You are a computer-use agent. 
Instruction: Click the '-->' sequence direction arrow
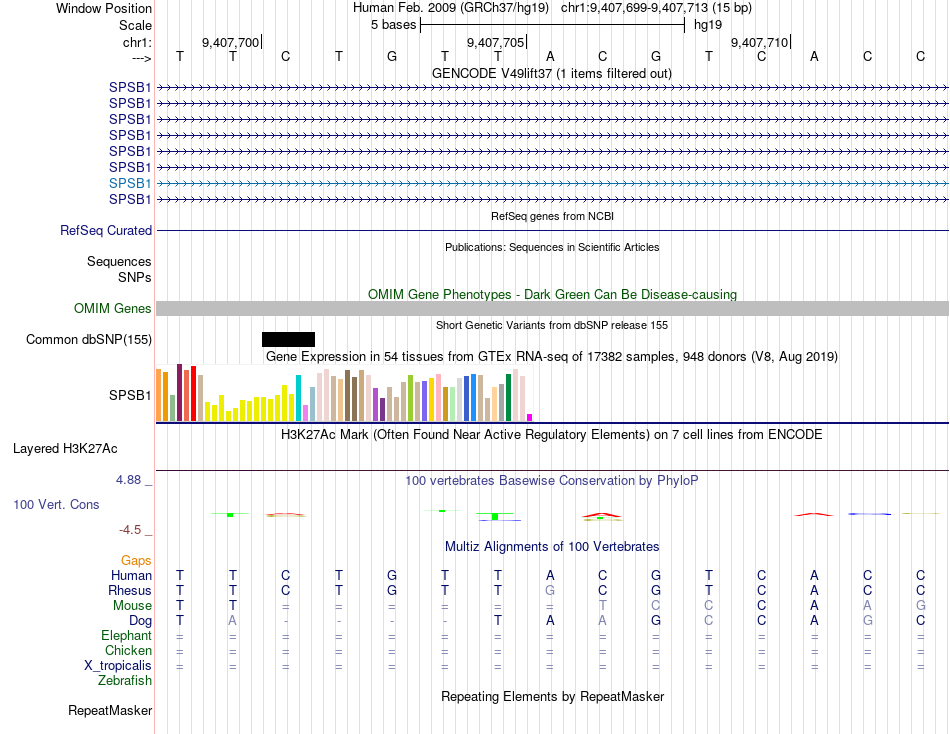[x=141, y=58]
